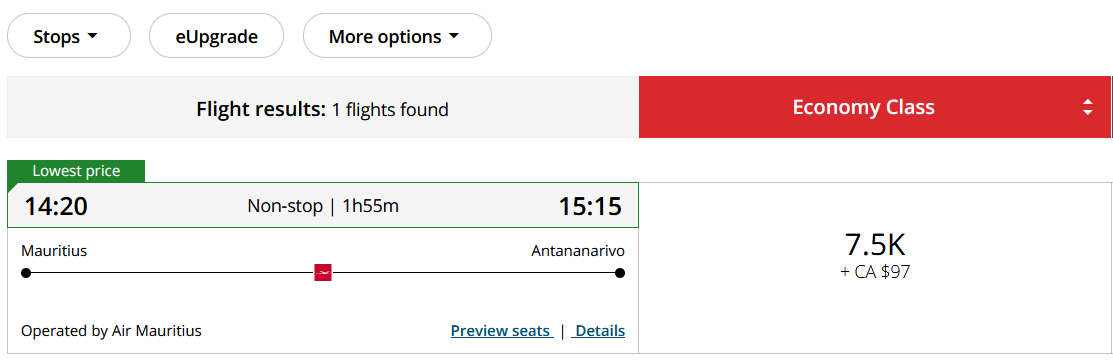This screenshot has height=360, width=1113.
Task: Click the Mauritius origin dot on the route line
Action: tap(26, 273)
